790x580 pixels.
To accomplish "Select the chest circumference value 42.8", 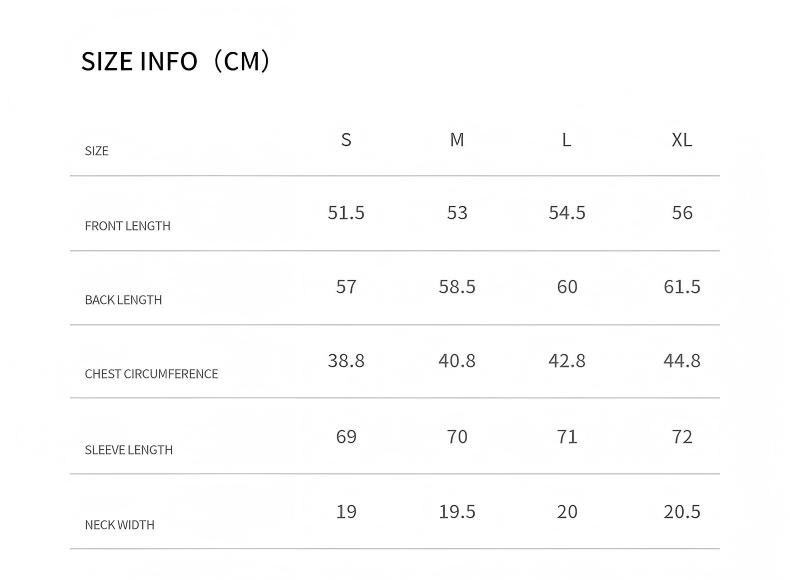I will 567,361.
